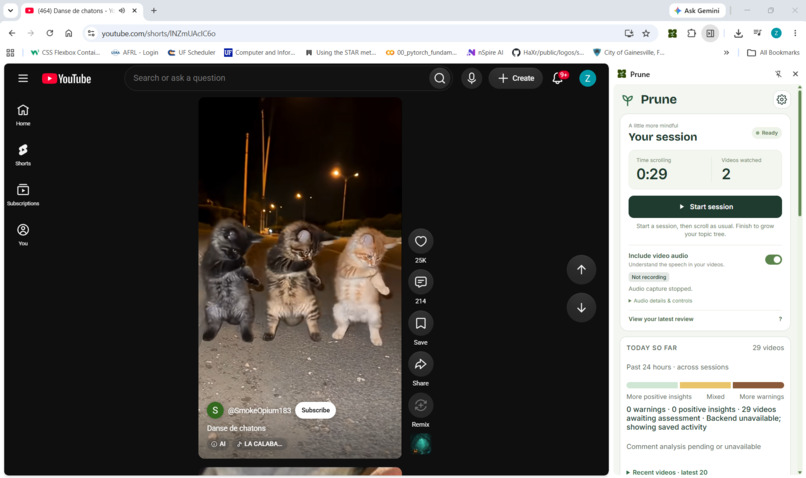
Task: Bookmark this page with star icon
Action: (x=646, y=33)
